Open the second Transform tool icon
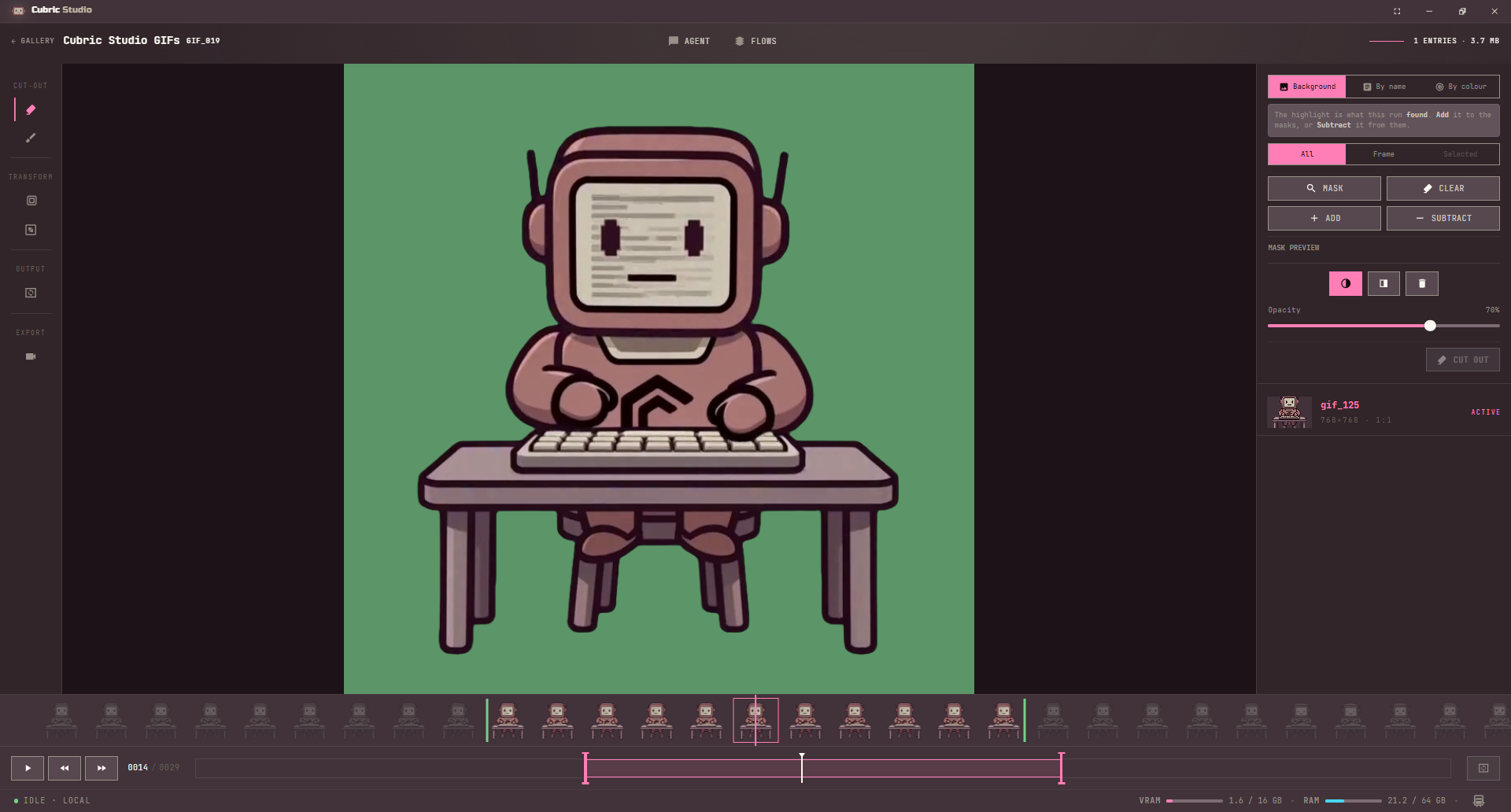Image resolution: width=1511 pixels, height=812 pixels. 31,230
